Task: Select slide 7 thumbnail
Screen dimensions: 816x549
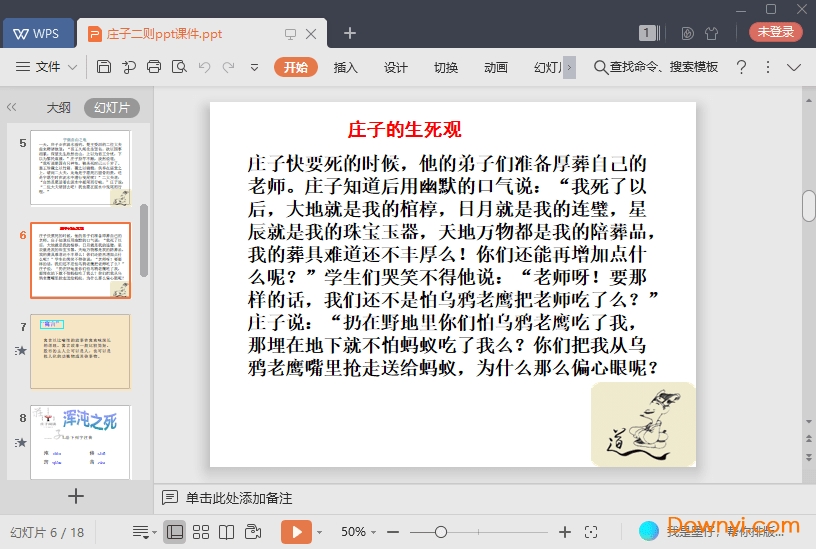Action: point(80,351)
